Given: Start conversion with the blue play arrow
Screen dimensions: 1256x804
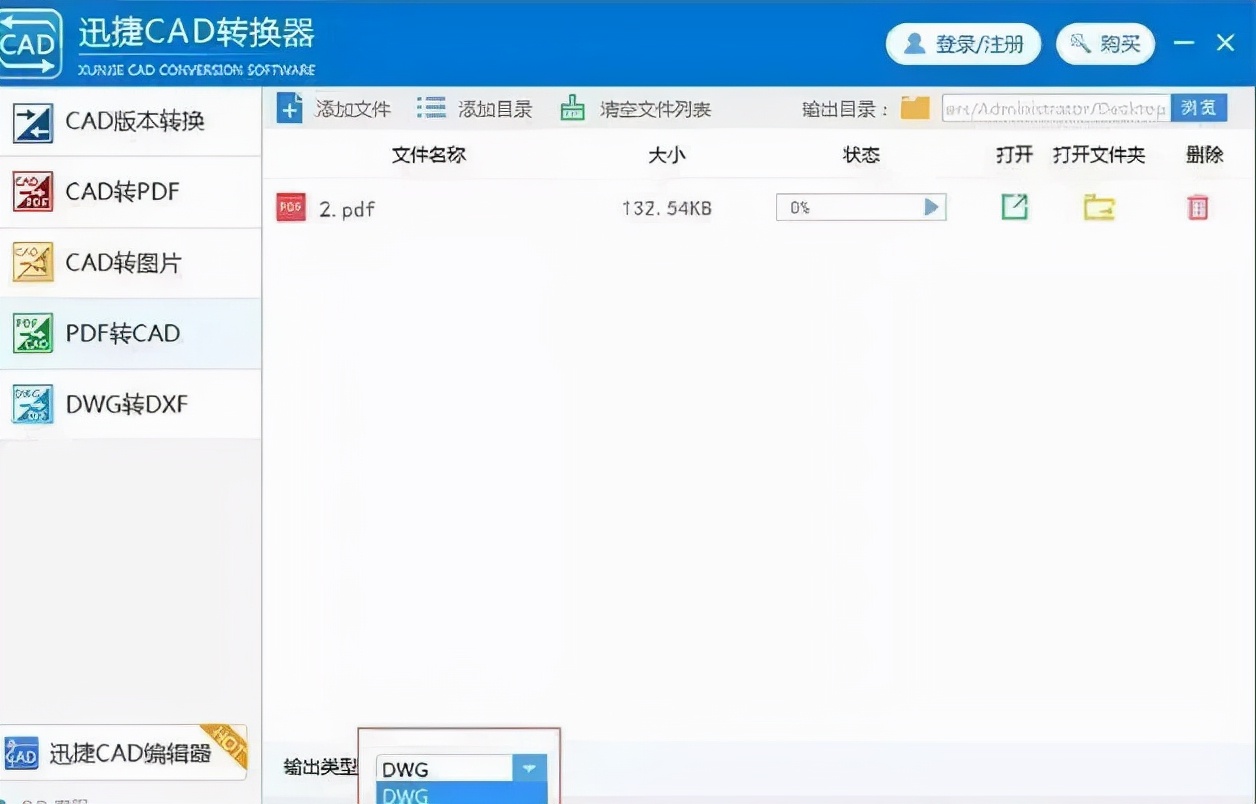Looking at the screenshot, I should click(931, 207).
